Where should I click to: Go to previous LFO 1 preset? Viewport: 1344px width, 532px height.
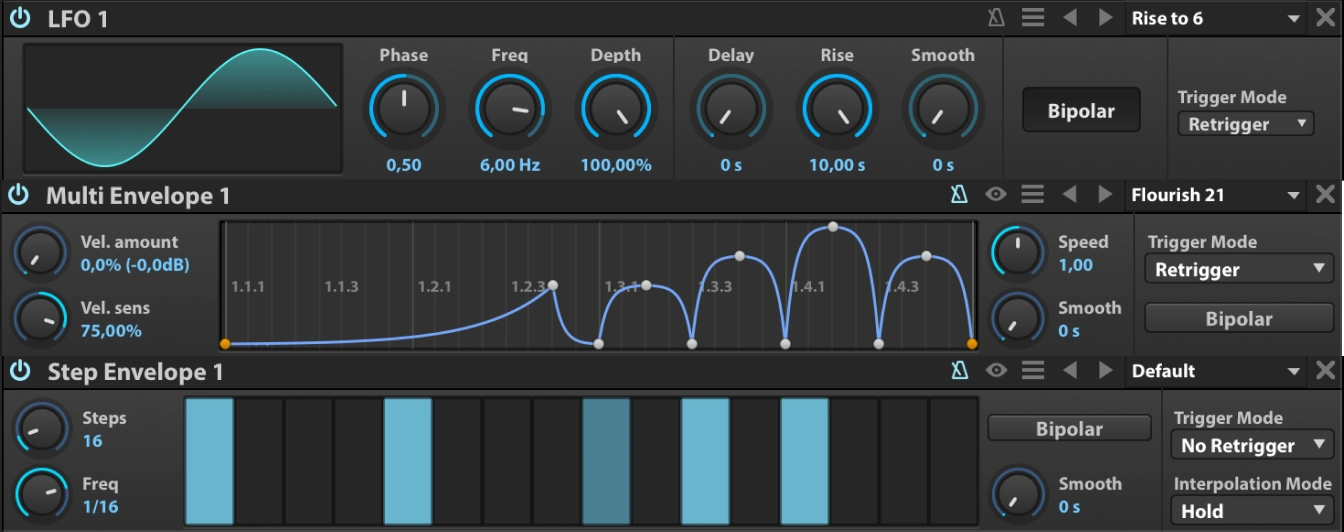1069,18
